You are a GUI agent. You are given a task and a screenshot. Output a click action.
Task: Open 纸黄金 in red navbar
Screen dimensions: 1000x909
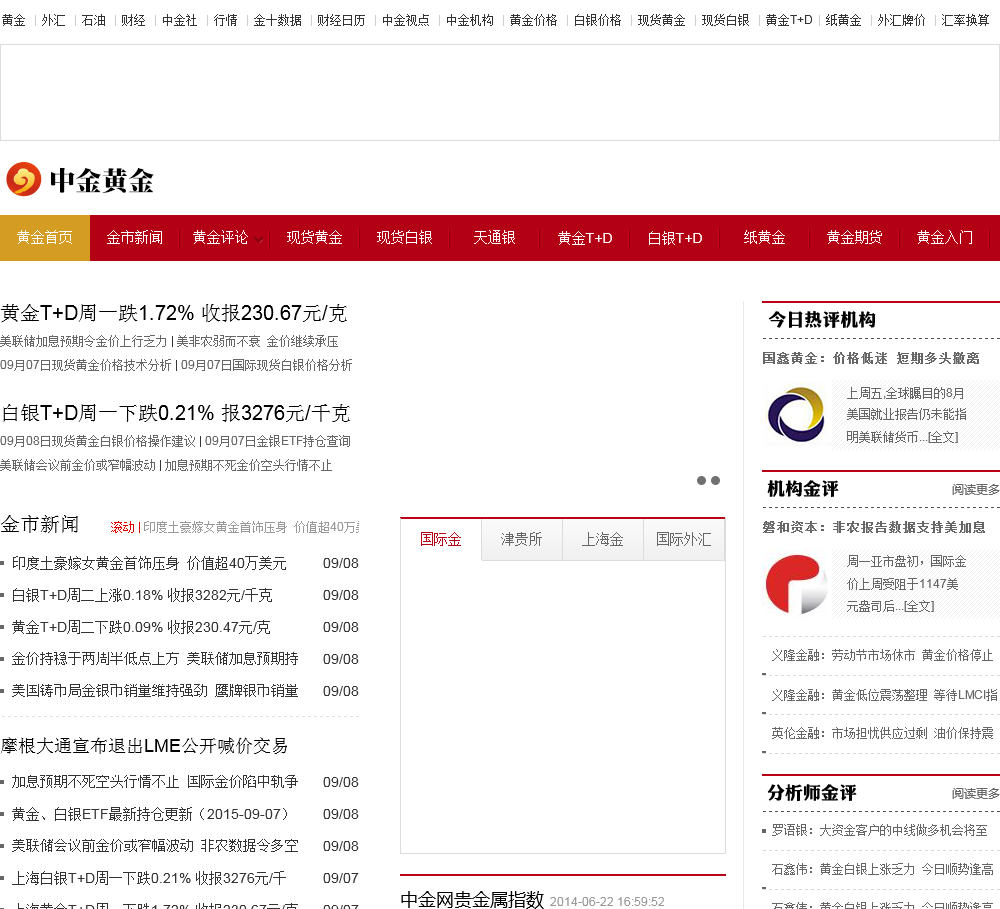[764, 238]
